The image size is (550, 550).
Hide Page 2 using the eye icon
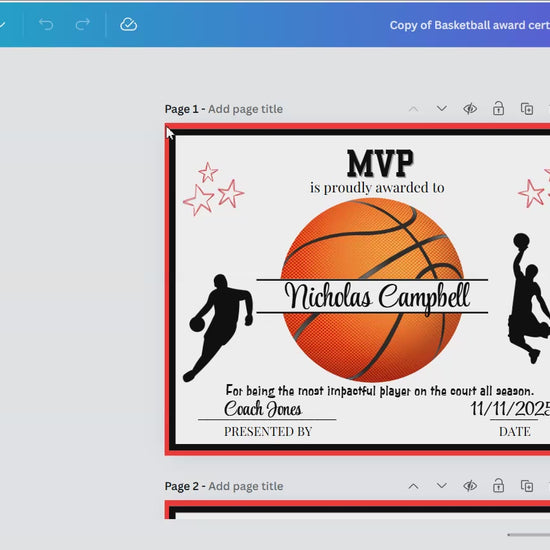click(470, 486)
